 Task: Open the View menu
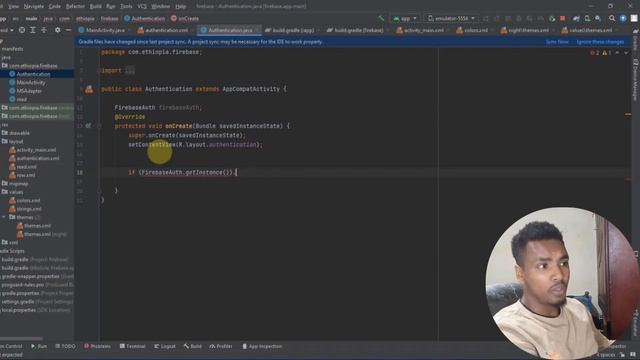(13, 7)
